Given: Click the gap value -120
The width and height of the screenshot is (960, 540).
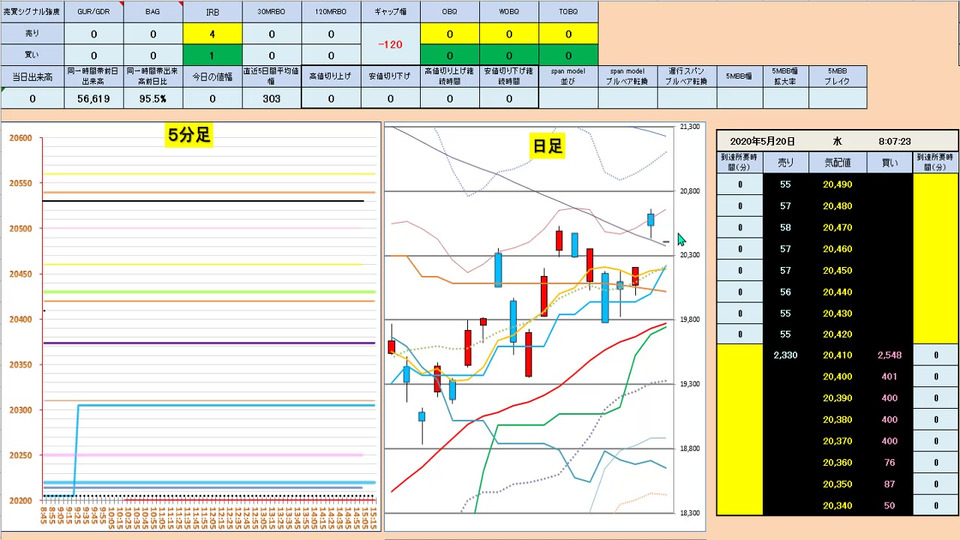Looking at the screenshot, I should 391,44.
